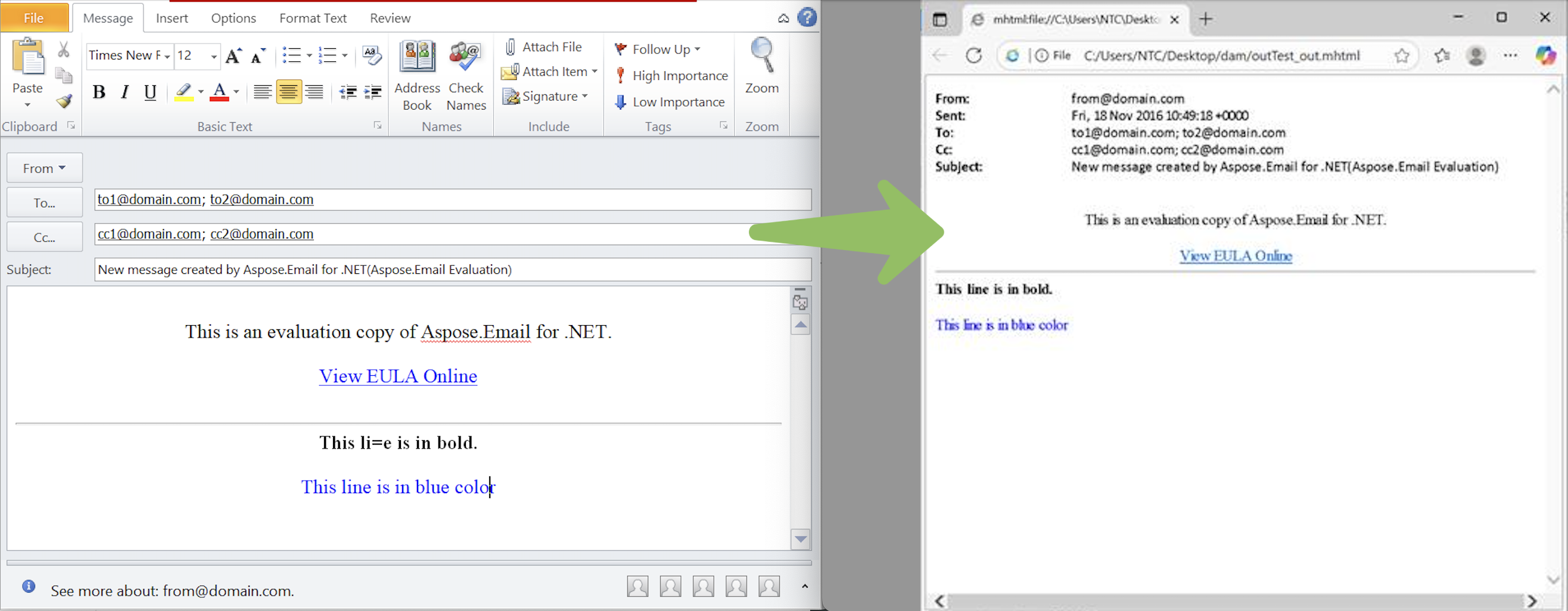Toggle Bold formatting

(99, 92)
